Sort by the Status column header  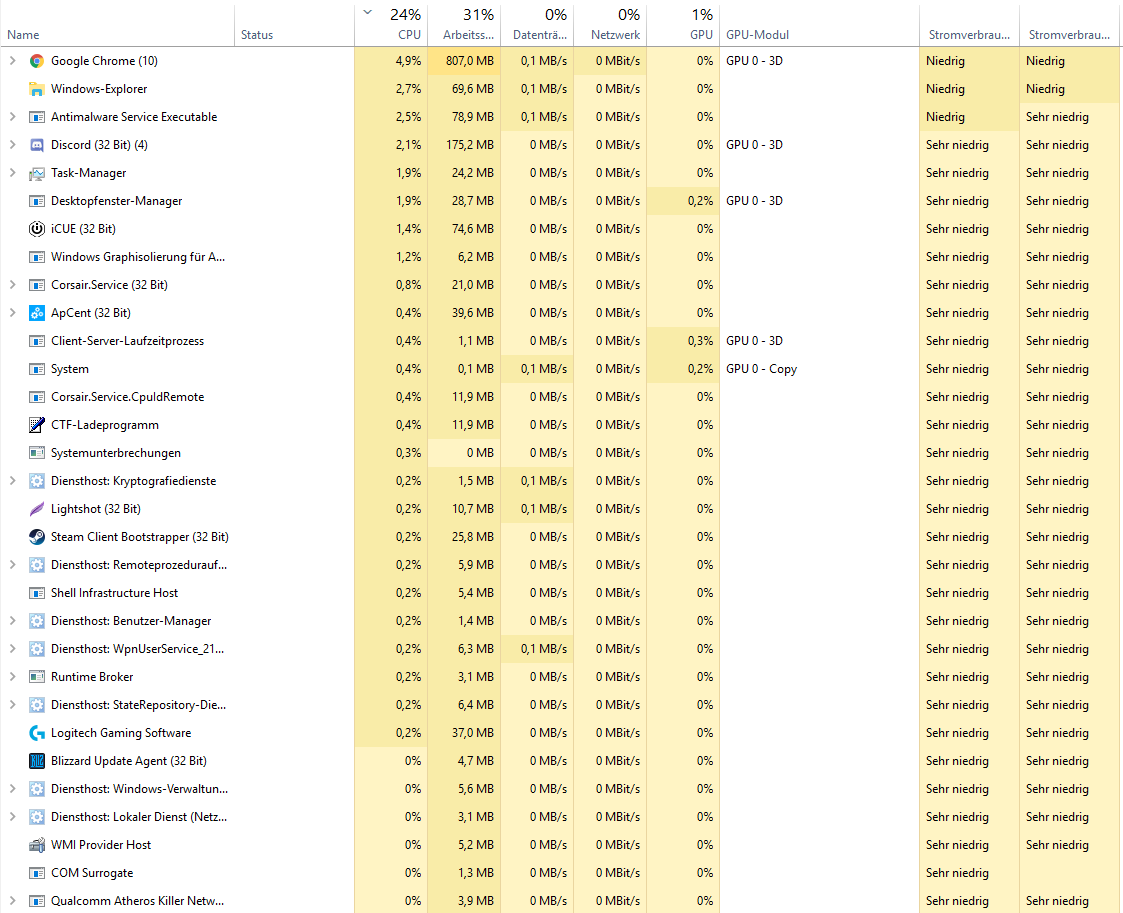click(x=256, y=34)
